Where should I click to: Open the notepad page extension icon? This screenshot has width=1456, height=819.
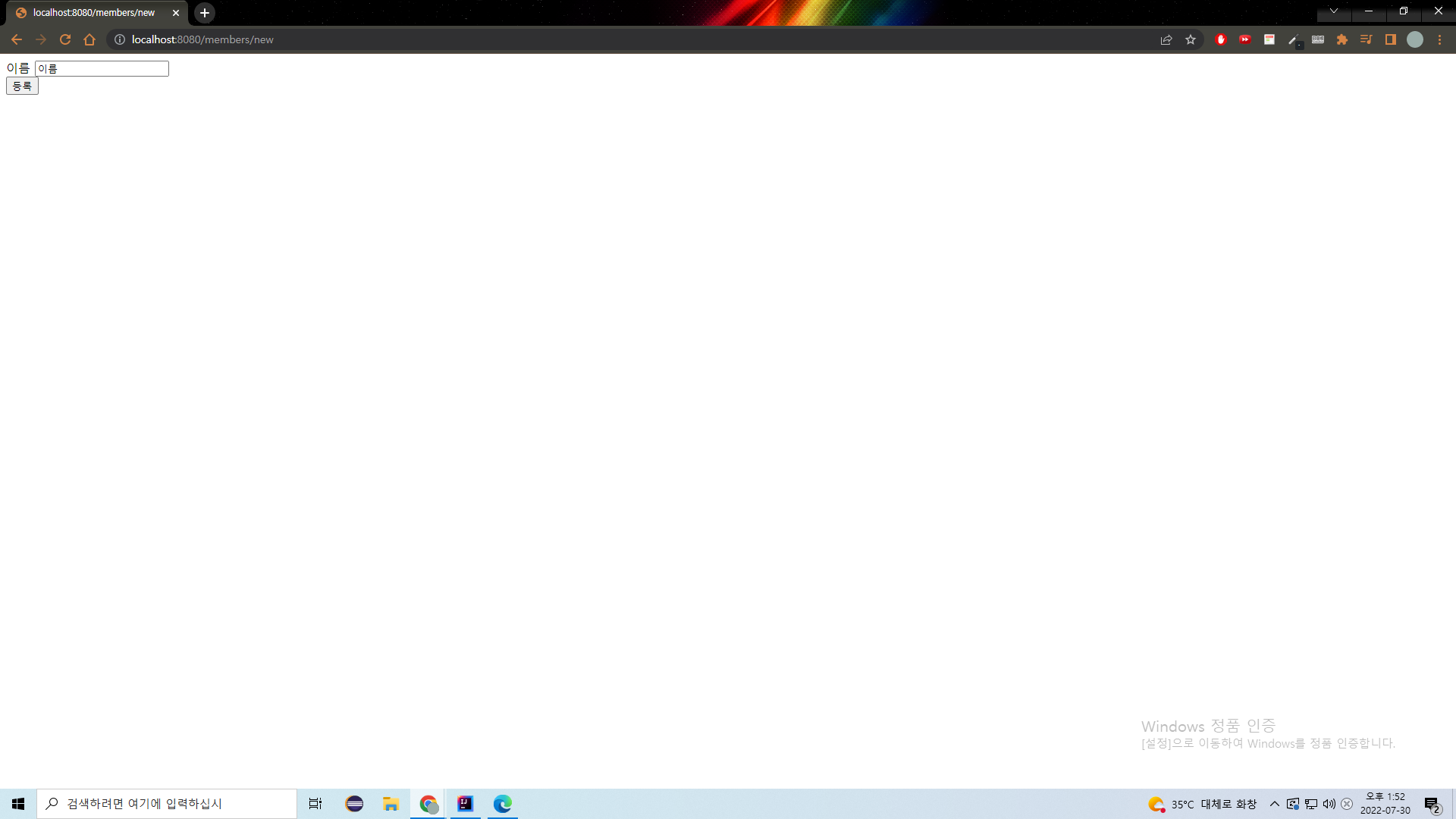point(1269,39)
